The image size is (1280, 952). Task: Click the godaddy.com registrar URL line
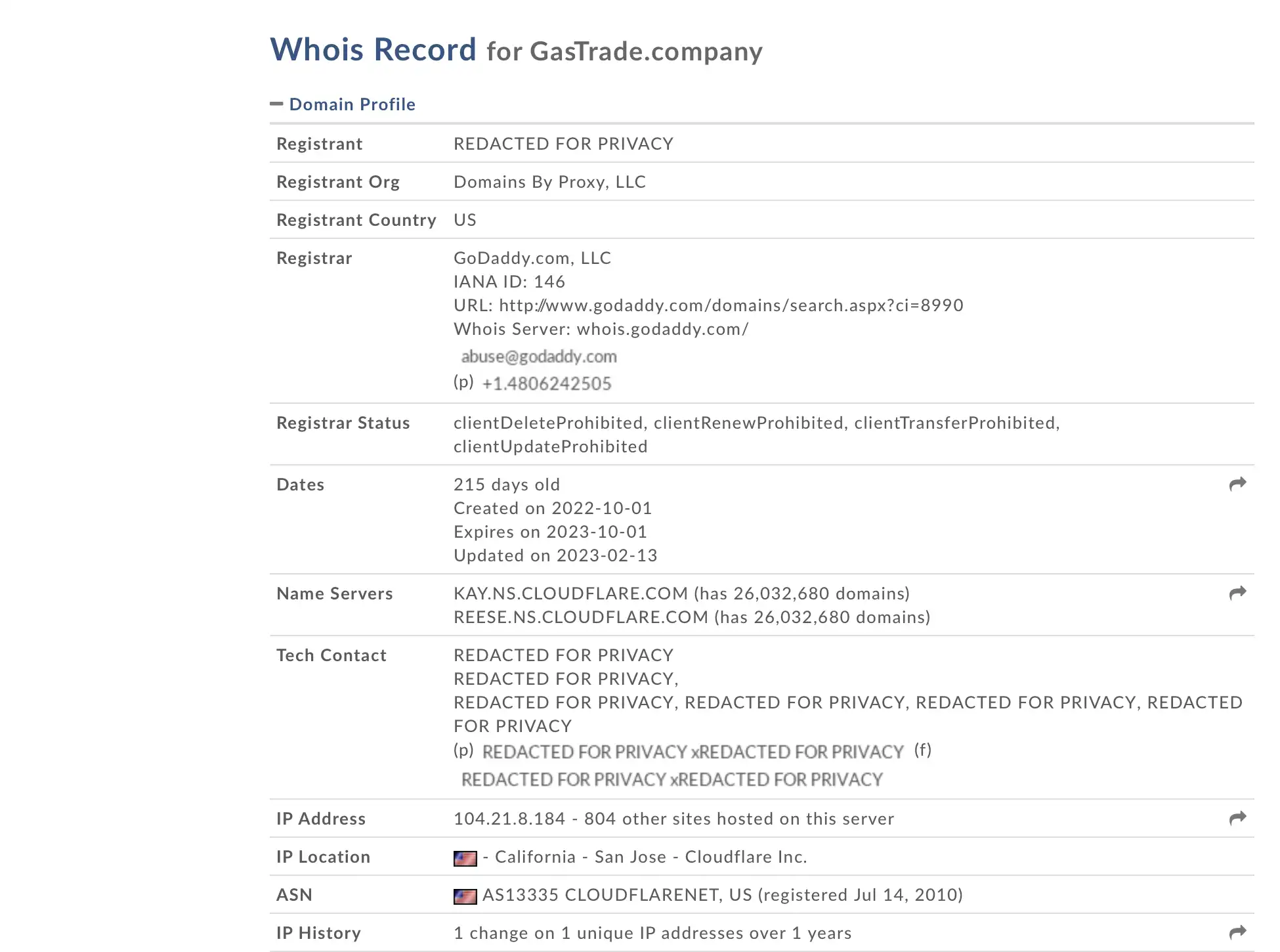pyautogui.click(x=708, y=305)
